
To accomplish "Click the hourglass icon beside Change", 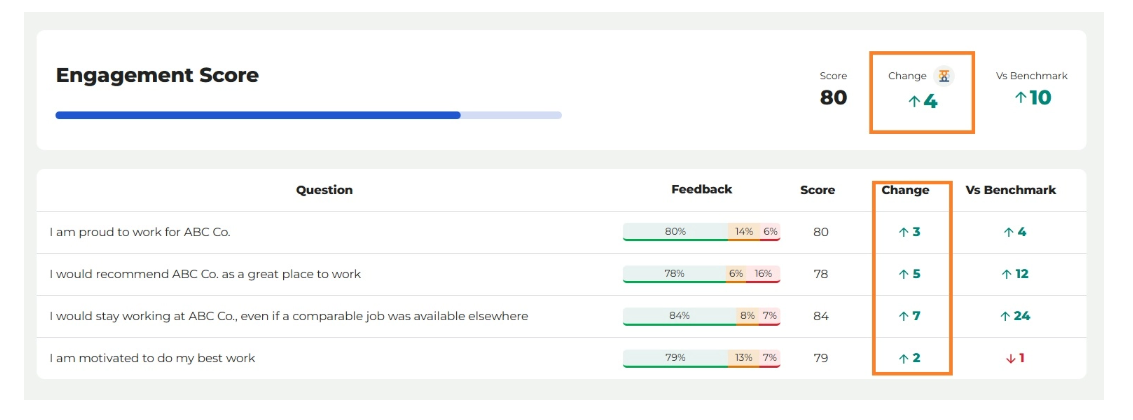I will click(x=943, y=75).
